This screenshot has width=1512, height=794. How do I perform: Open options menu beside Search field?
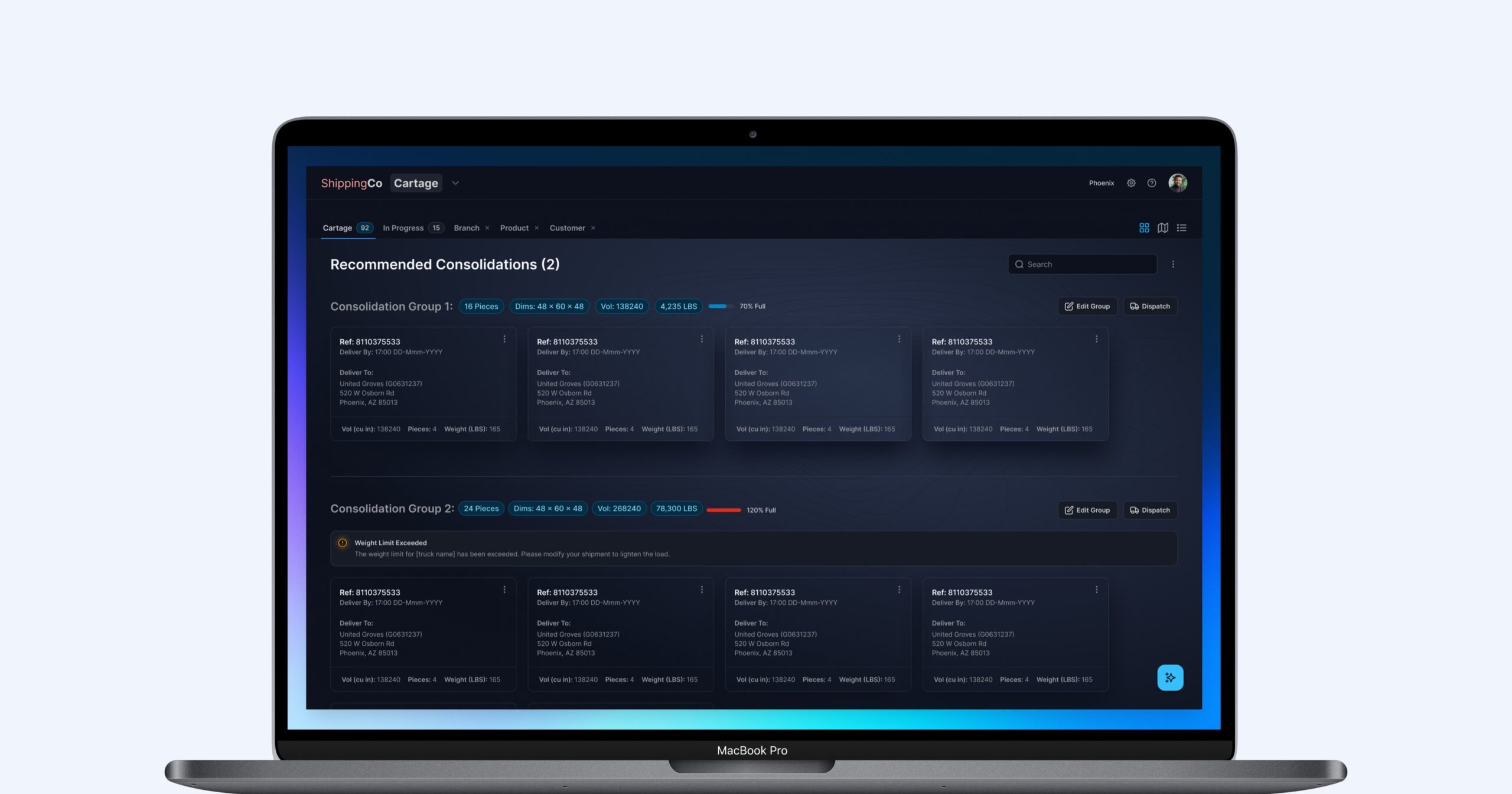pyautogui.click(x=1173, y=265)
